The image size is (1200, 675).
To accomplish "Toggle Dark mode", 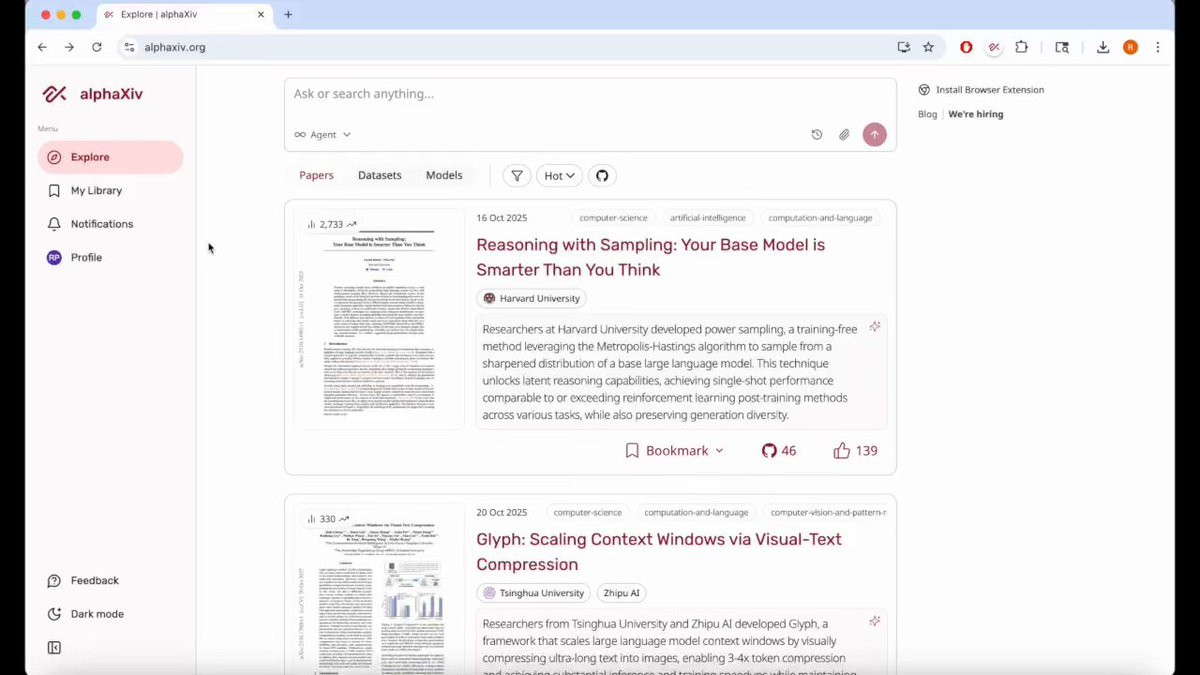I will [x=86, y=614].
